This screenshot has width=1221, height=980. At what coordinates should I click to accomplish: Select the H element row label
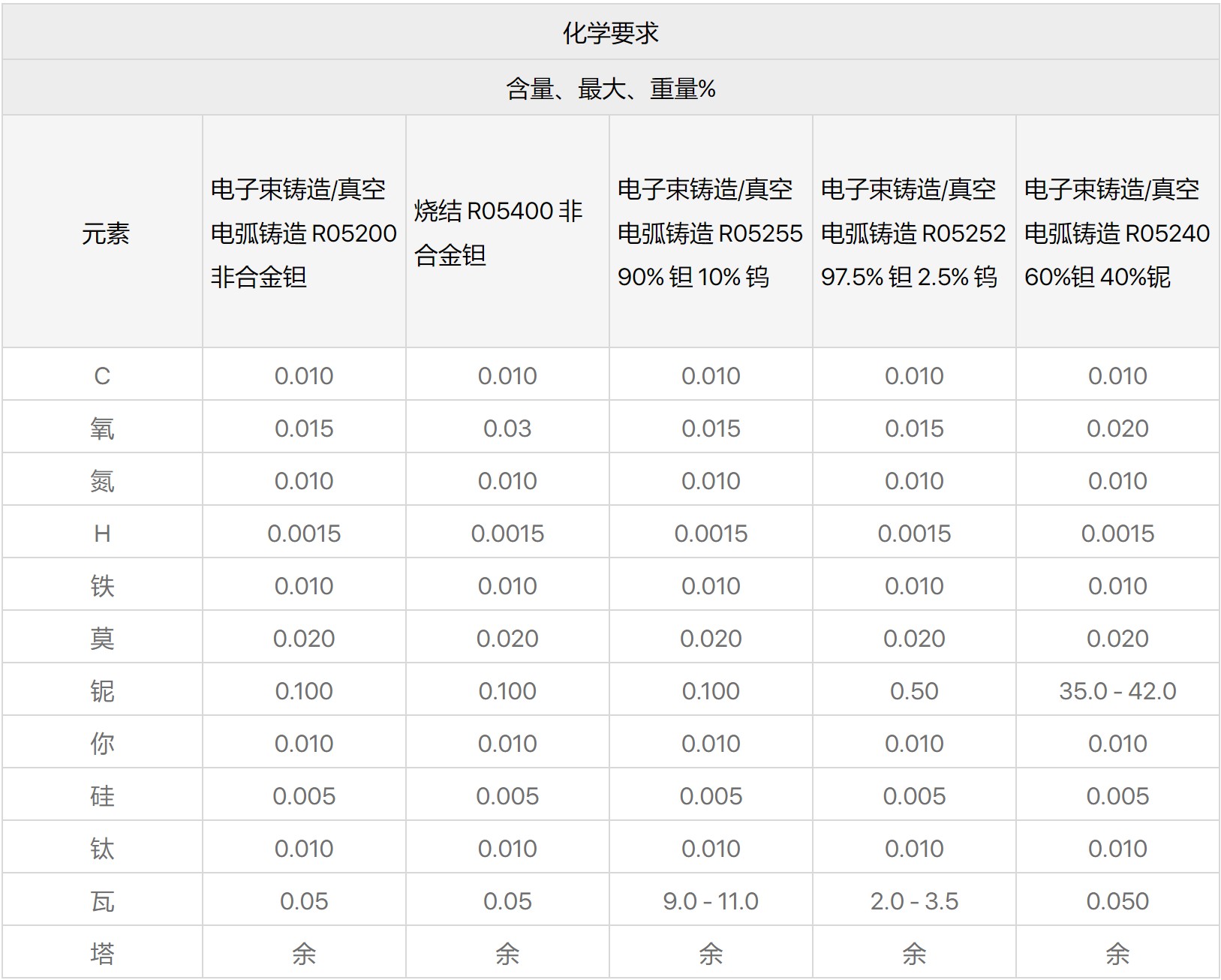coord(102,533)
